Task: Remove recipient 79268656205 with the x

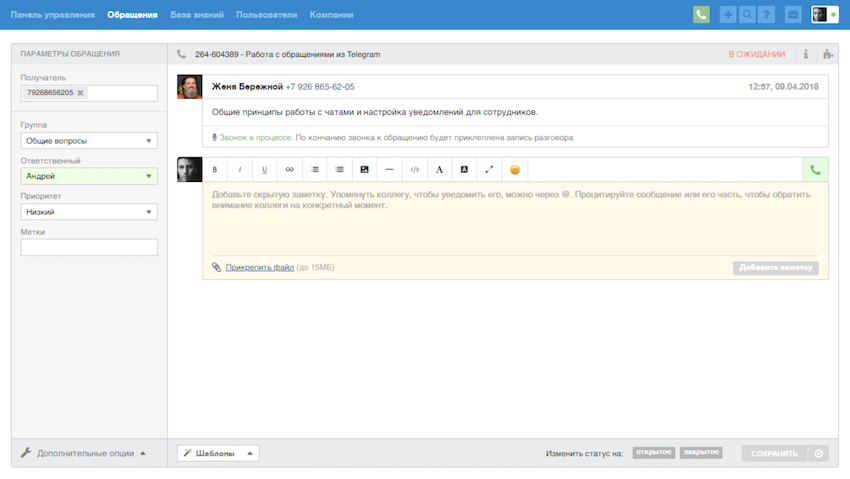Action: pyautogui.click(x=80, y=93)
